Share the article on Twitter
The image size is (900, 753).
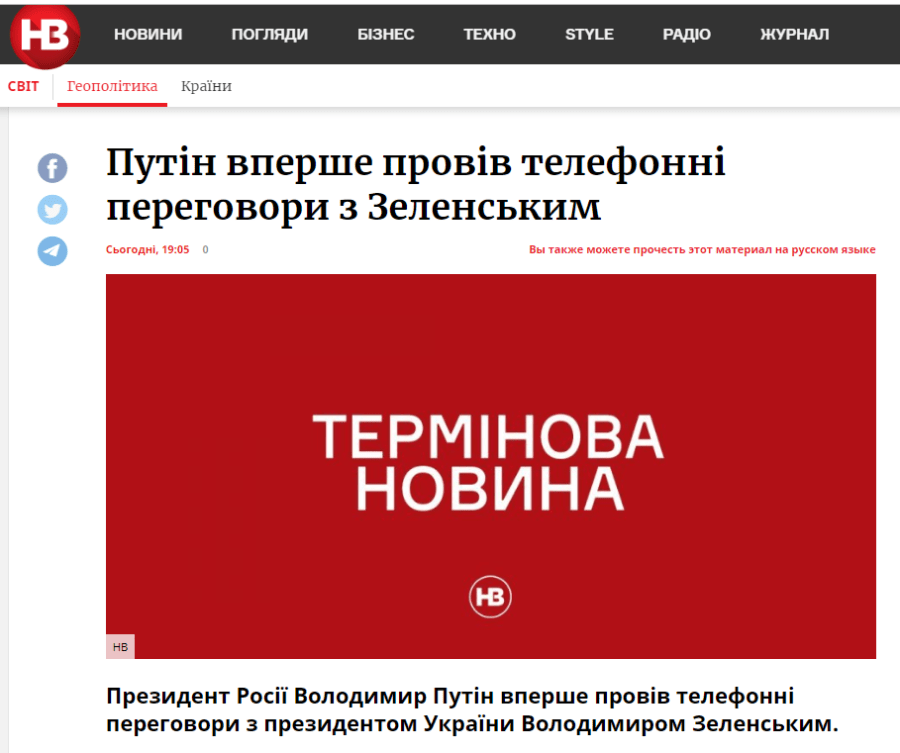[51, 210]
